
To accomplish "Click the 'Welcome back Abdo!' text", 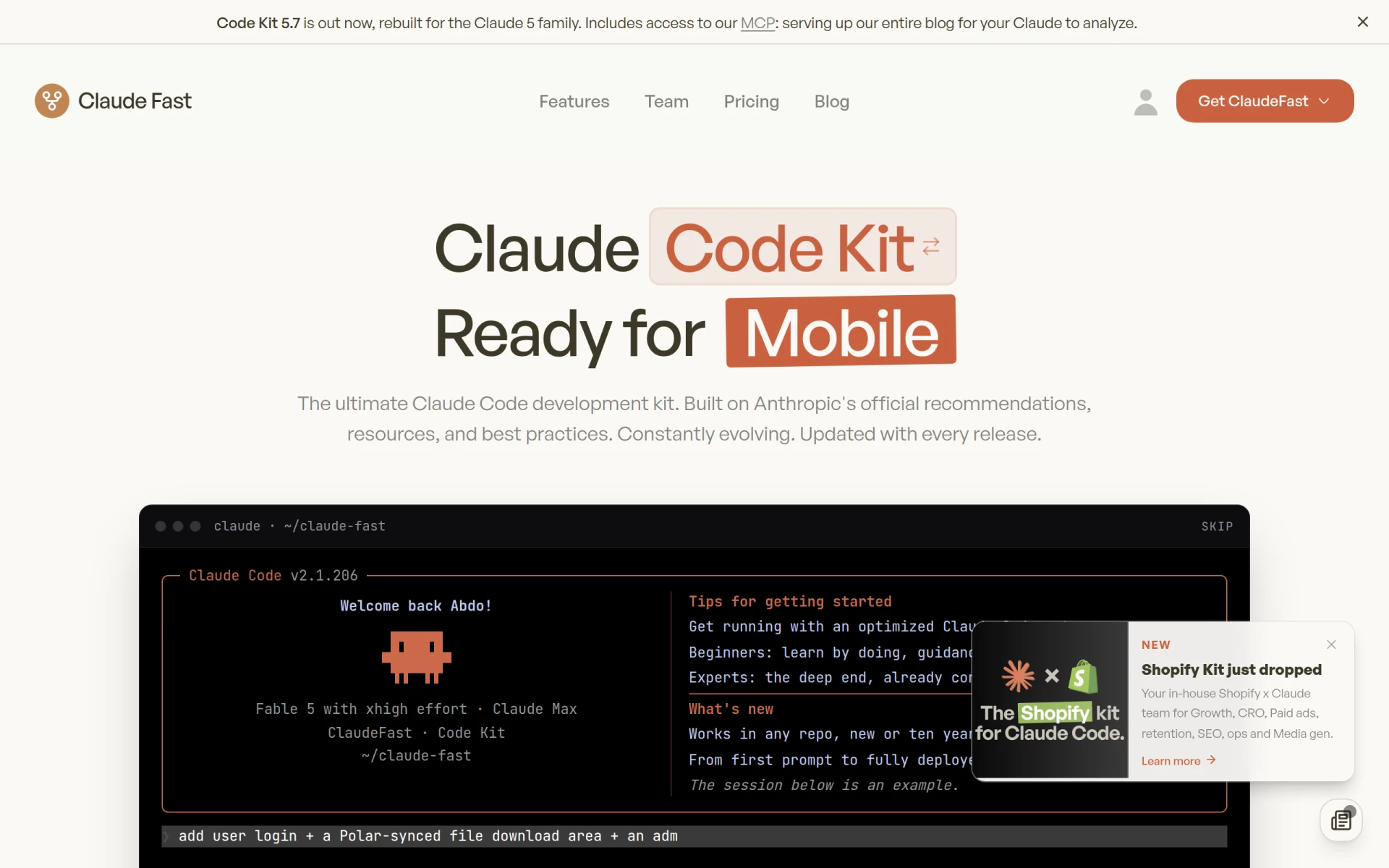I will [416, 606].
